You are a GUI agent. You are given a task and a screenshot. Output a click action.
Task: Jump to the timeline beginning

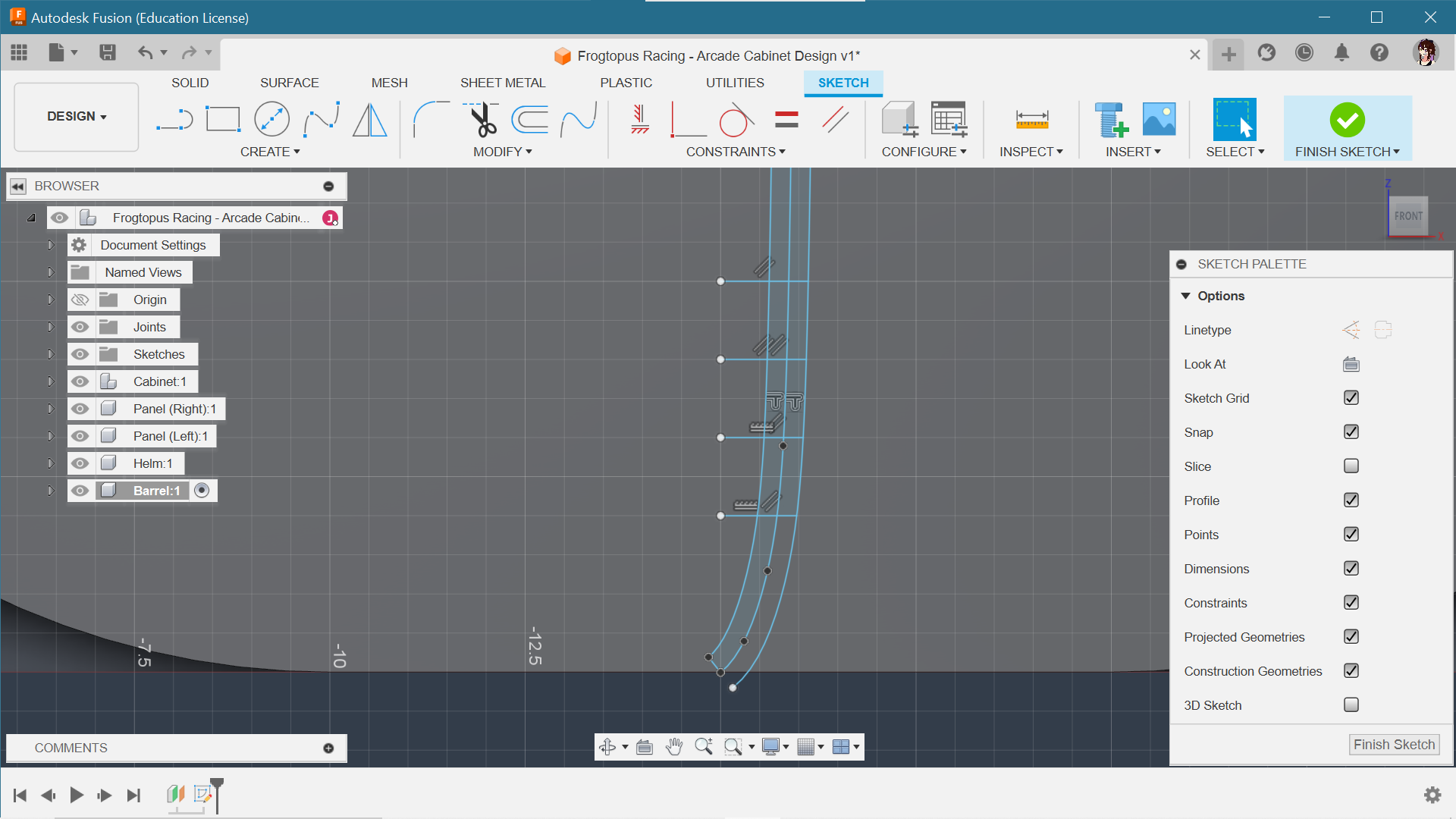click(20, 795)
